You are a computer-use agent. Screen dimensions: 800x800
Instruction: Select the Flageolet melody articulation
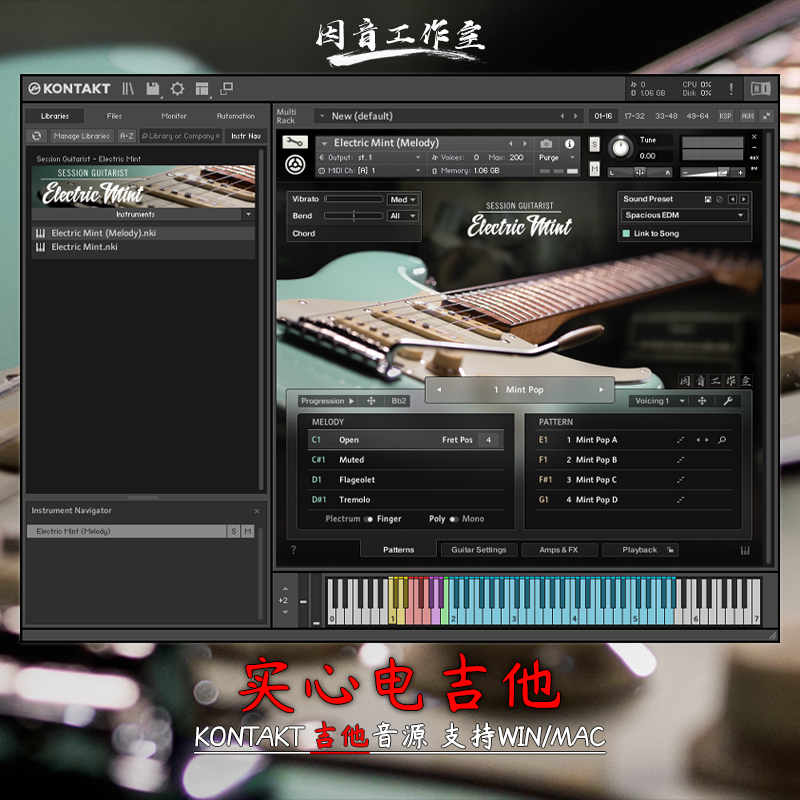[x=406, y=480]
